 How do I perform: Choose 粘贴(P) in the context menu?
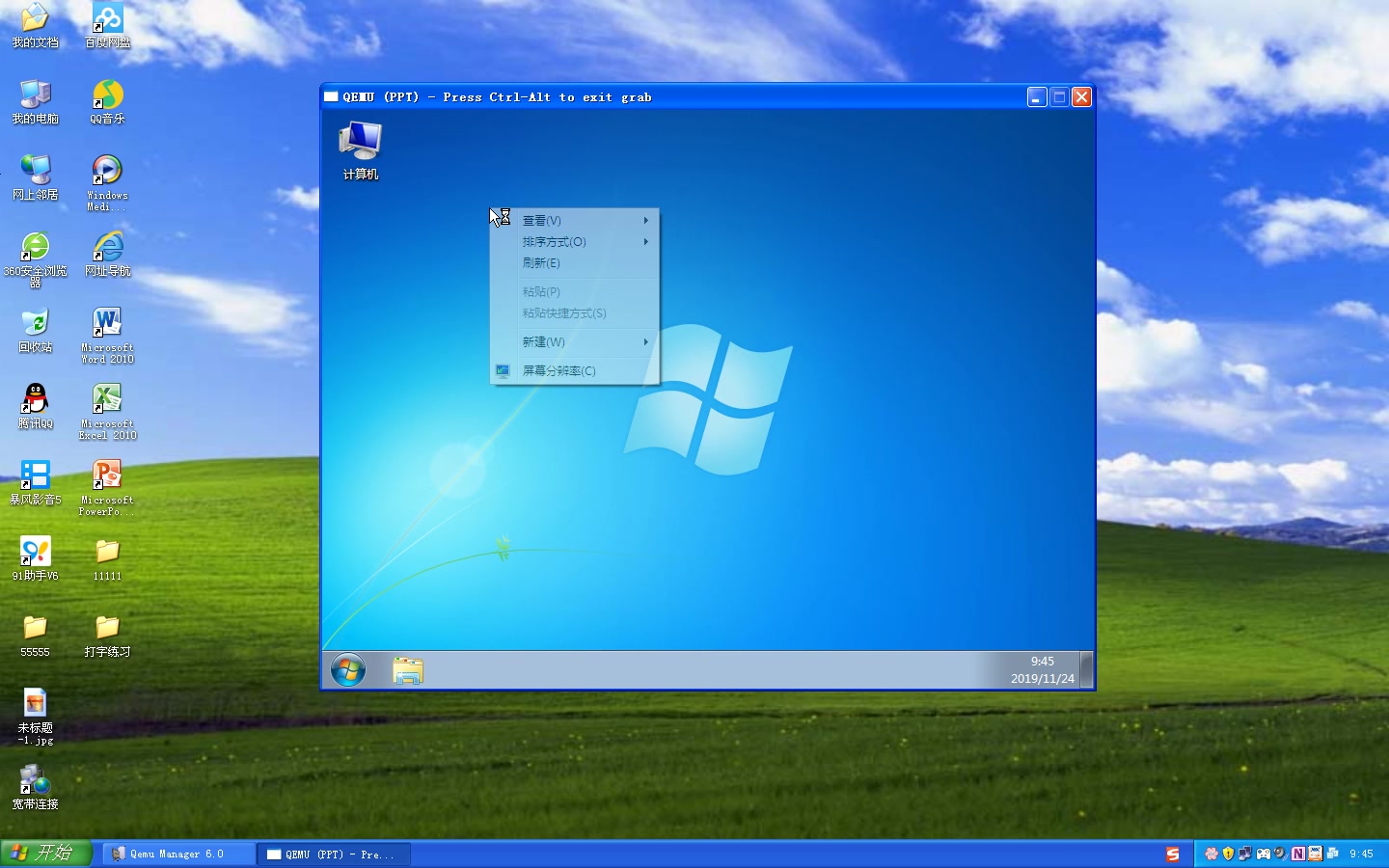[x=575, y=292]
